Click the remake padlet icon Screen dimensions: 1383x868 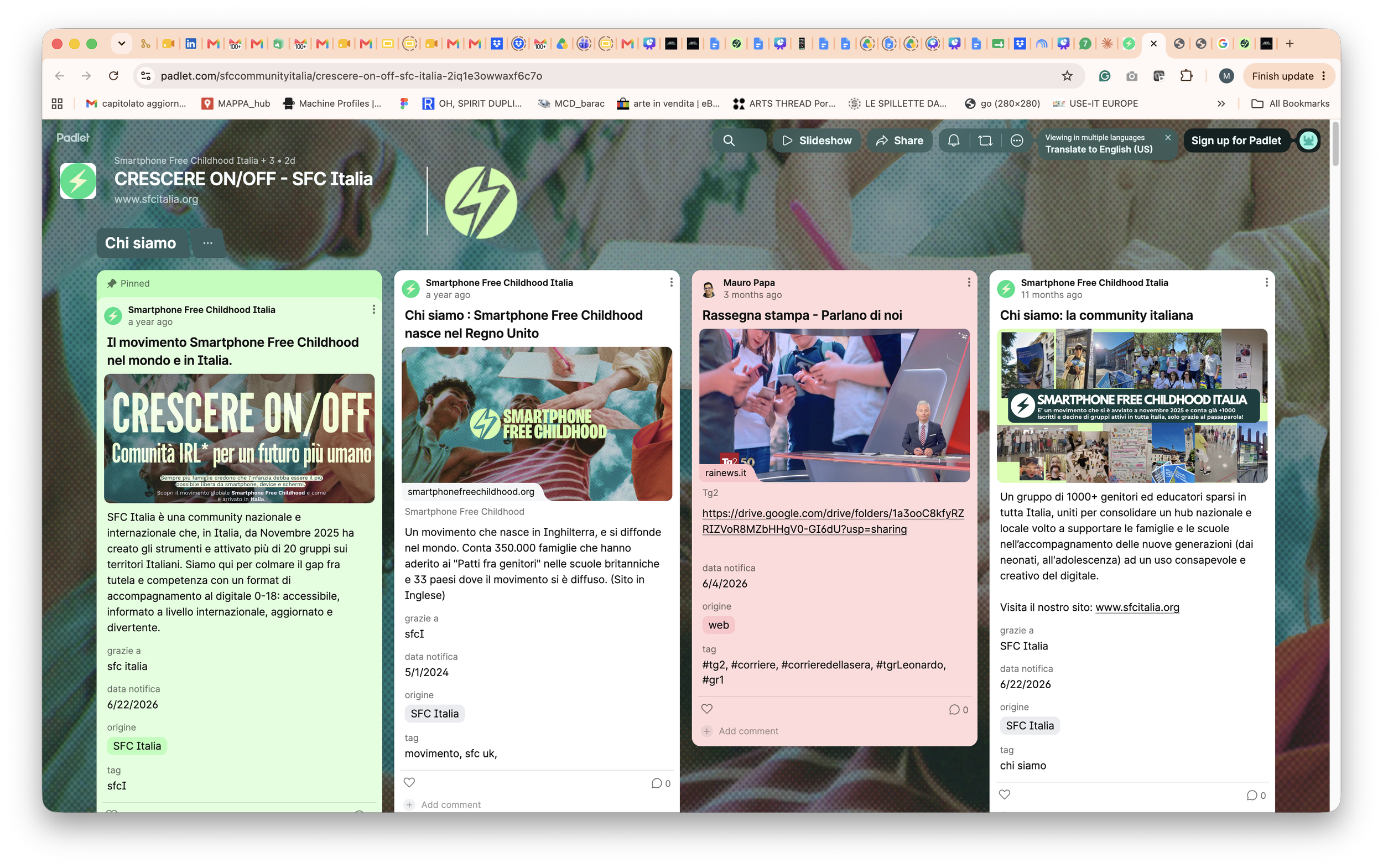click(985, 141)
